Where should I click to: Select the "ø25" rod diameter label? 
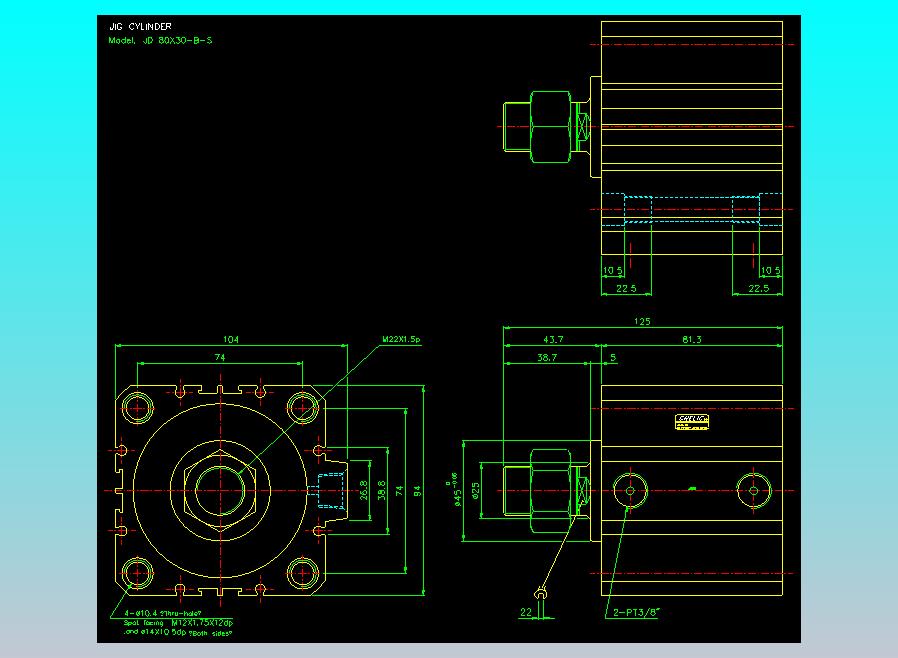click(475, 491)
